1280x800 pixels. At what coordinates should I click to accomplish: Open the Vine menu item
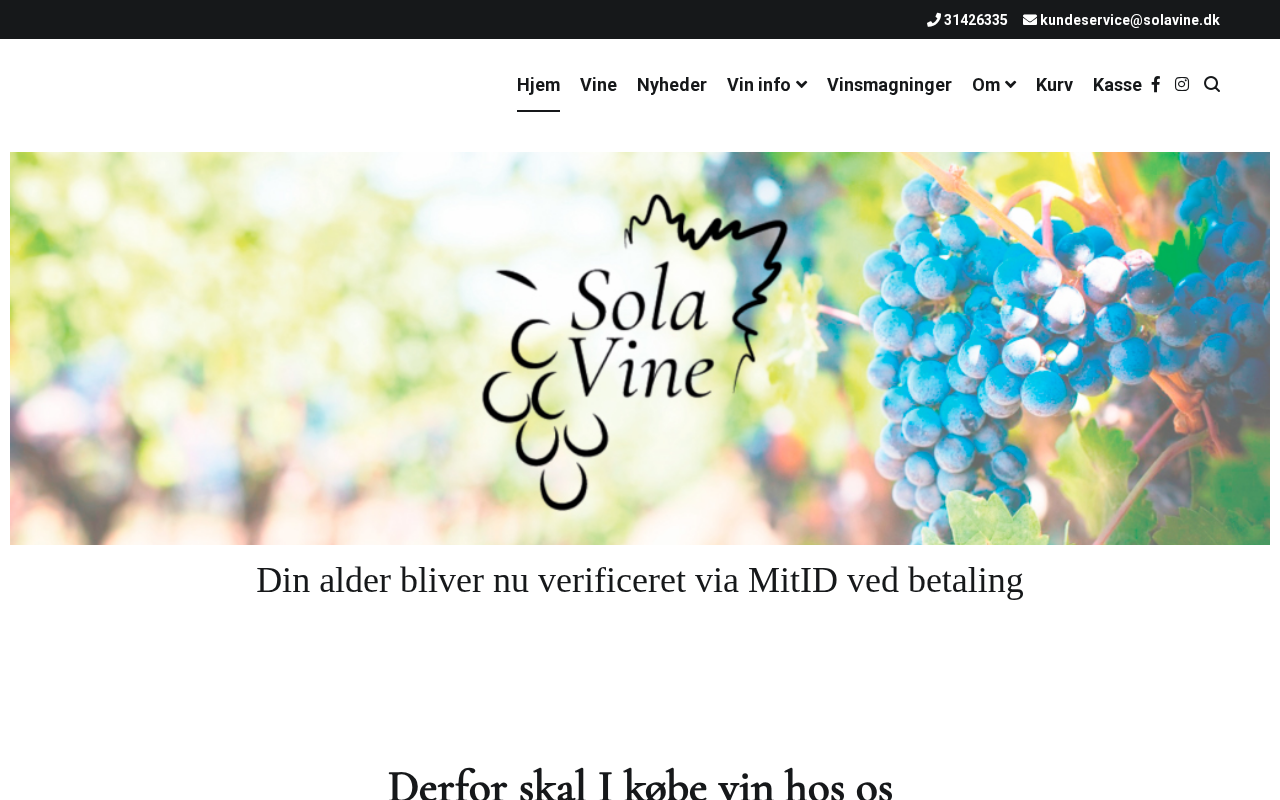(598, 85)
